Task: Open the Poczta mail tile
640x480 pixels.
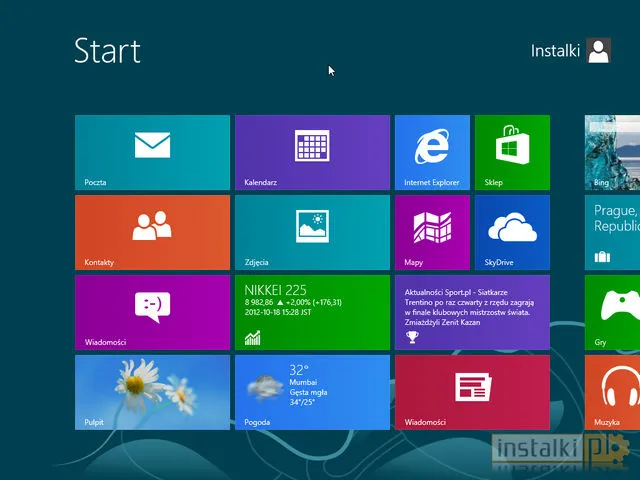Action: 152,152
